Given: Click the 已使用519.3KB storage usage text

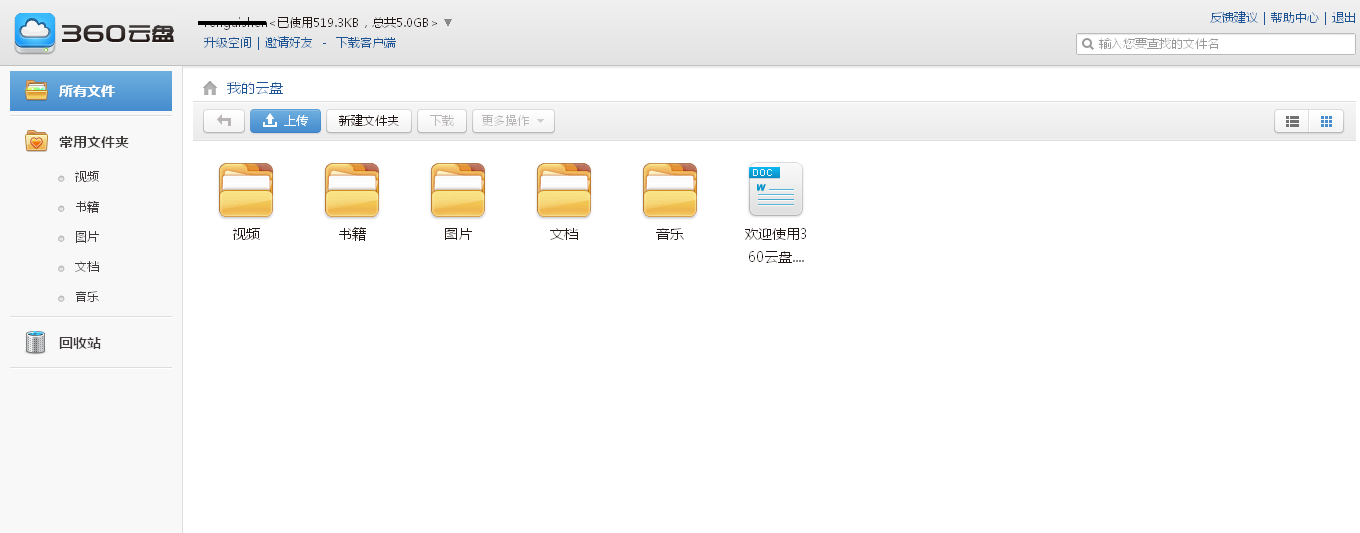Looking at the screenshot, I should tap(317, 22).
